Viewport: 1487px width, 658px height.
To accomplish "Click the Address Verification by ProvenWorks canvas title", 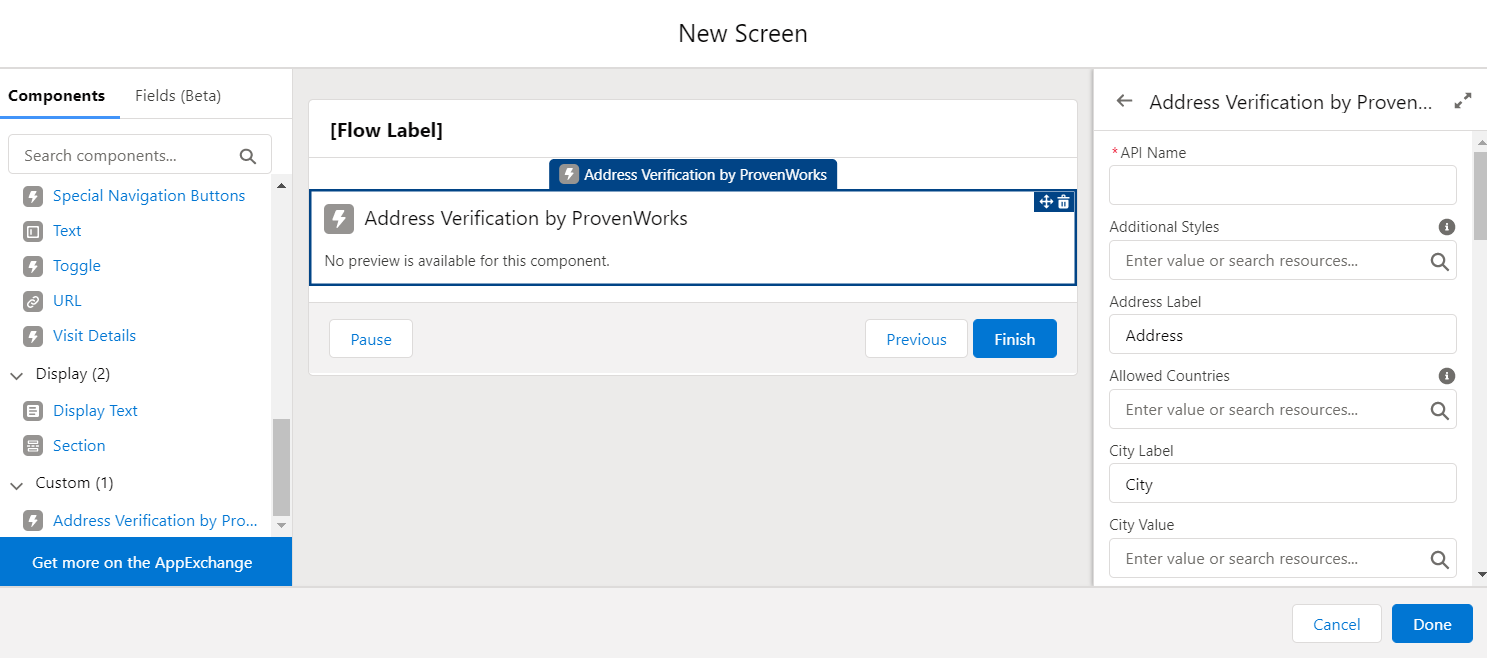I will coord(526,218).
